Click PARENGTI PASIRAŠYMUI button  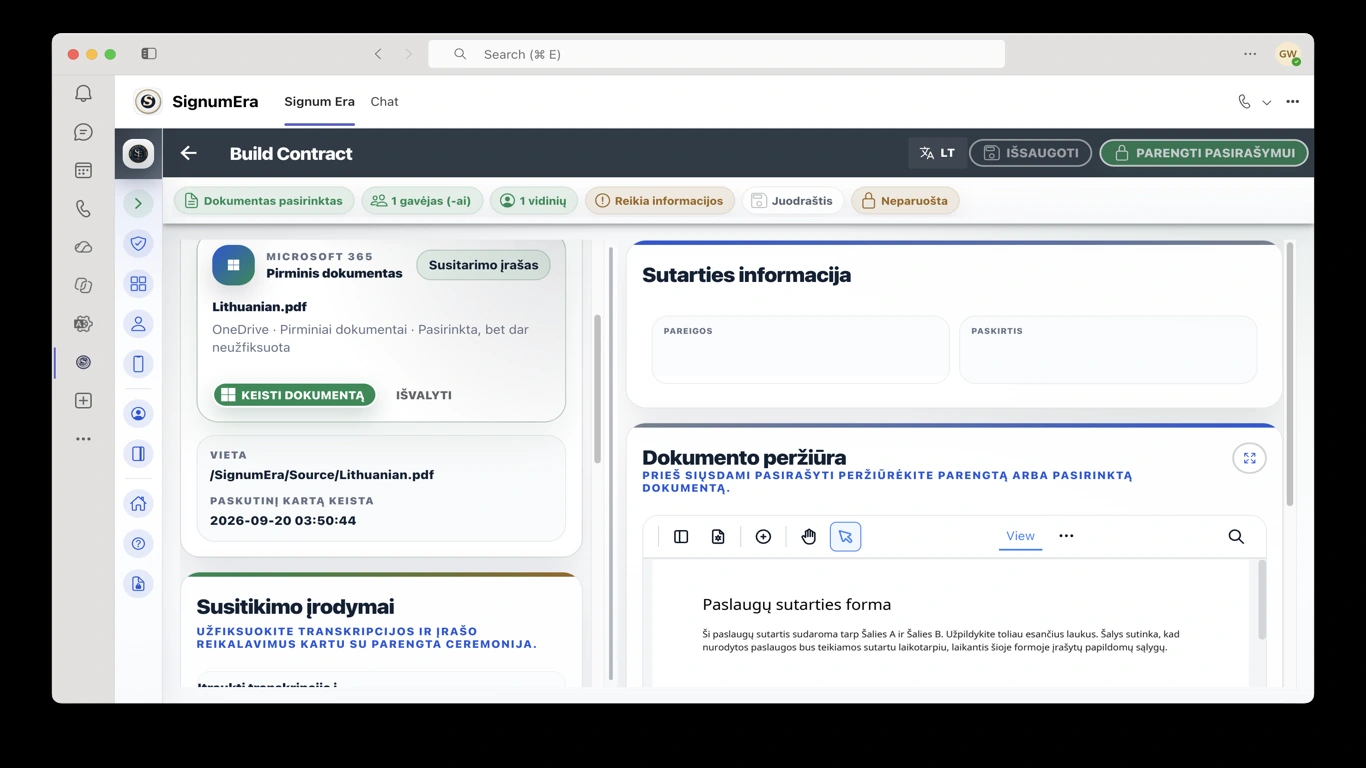(1204, 153)
